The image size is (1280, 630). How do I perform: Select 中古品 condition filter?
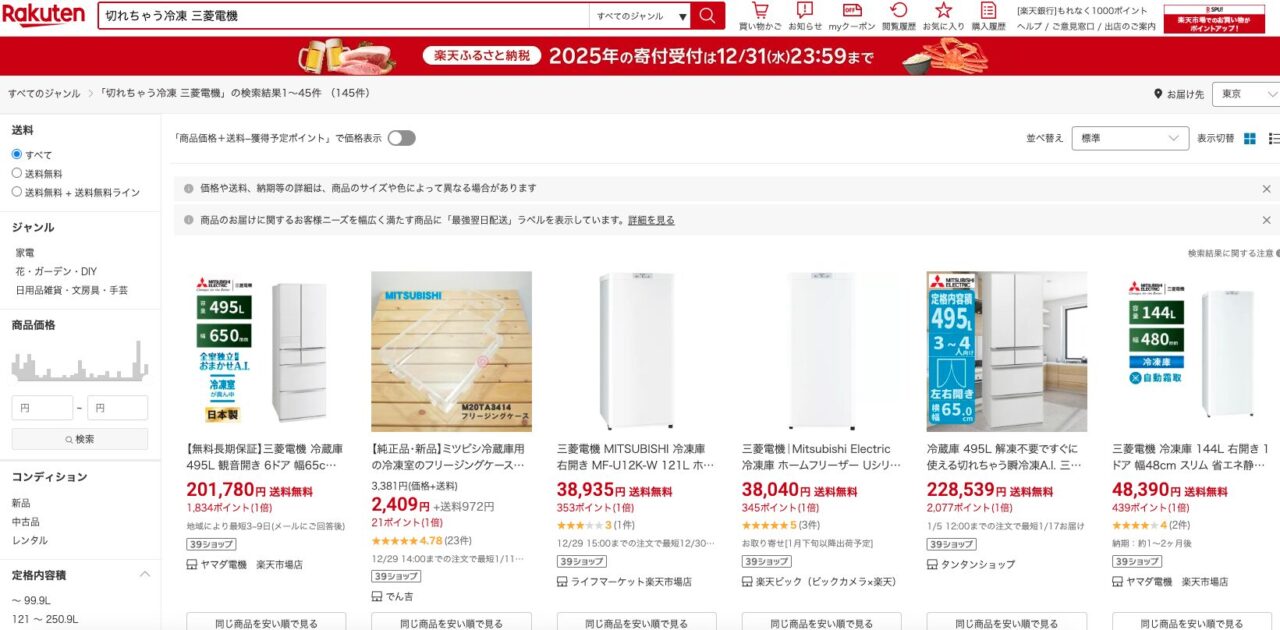(x=25, y=521)
